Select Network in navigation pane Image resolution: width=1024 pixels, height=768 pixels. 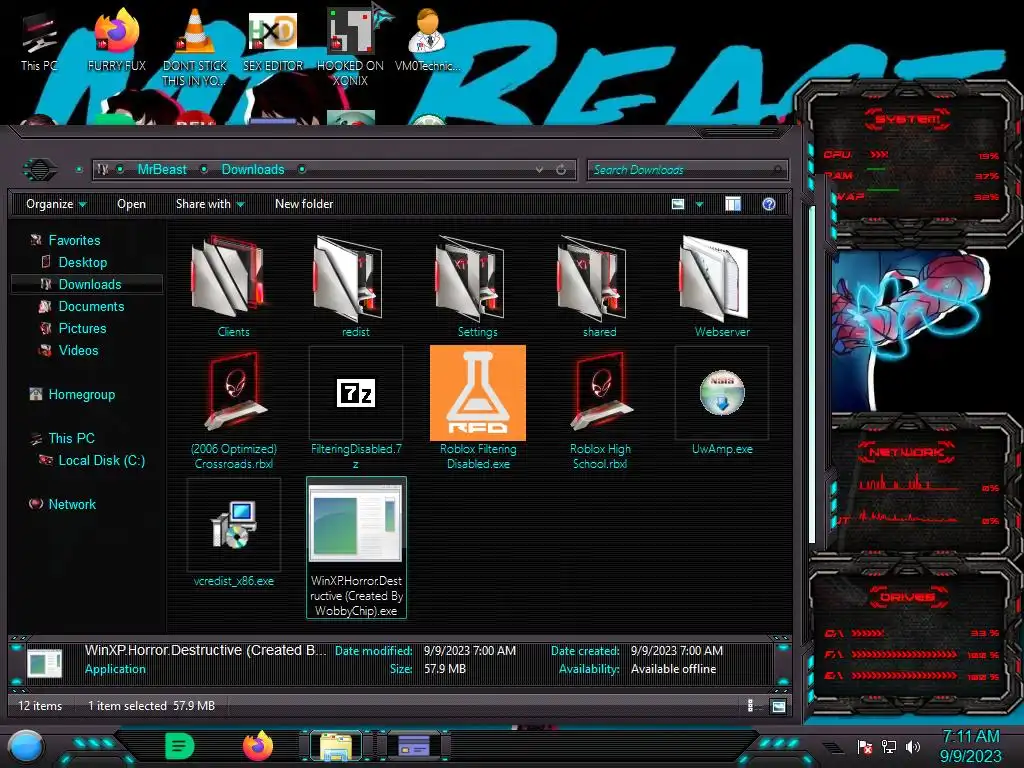coord(72,504)
